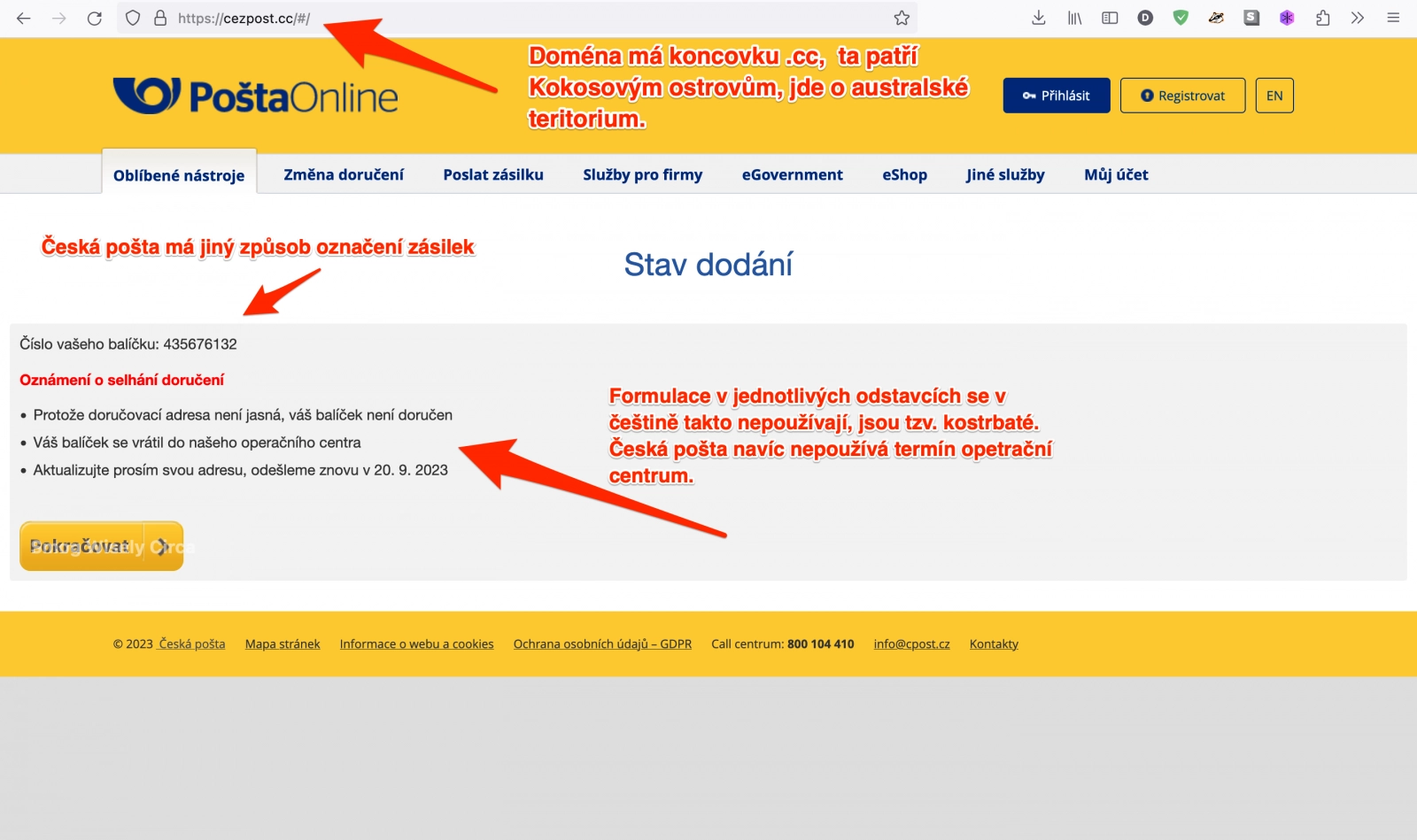This screenshot has width=1417, height=840.
Task: Click the Česká pošta footer link
Action: point(191,643)
